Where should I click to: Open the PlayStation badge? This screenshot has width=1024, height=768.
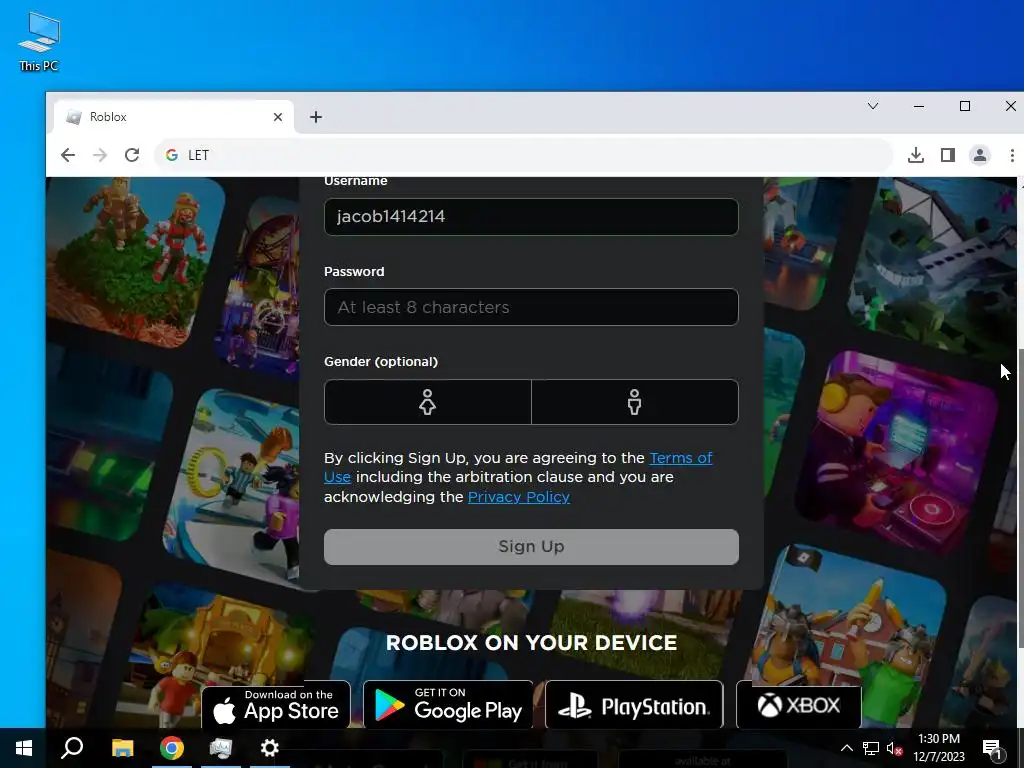pyautogui.click(x=633, y=705)
